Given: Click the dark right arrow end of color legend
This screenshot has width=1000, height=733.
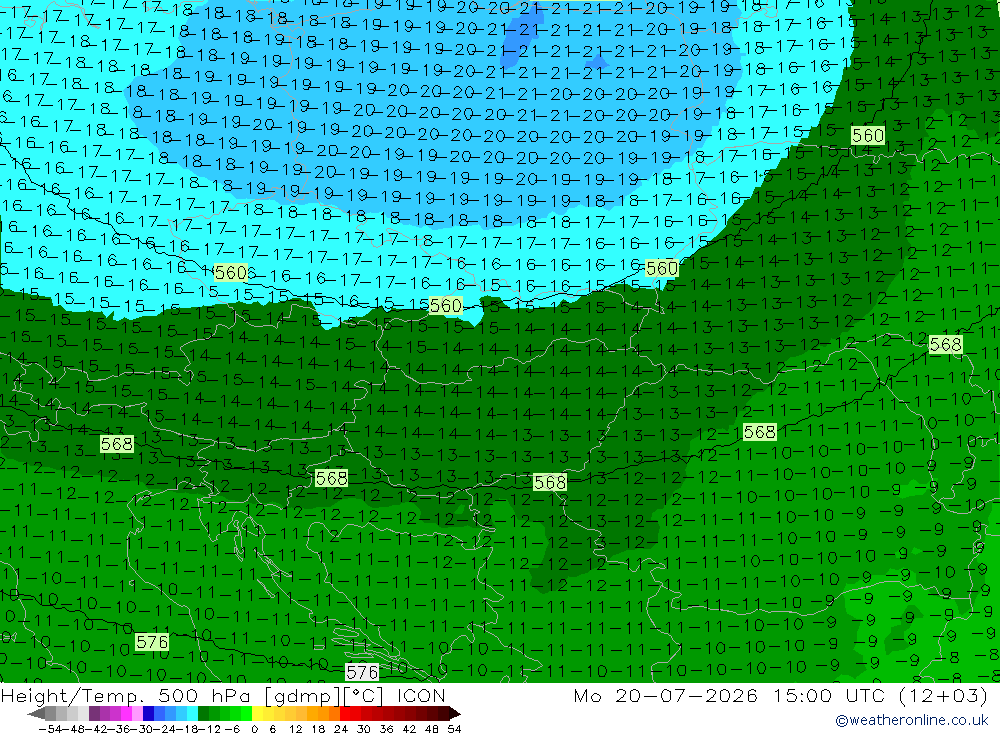Looking at the screenshot, I should [454, 714].
